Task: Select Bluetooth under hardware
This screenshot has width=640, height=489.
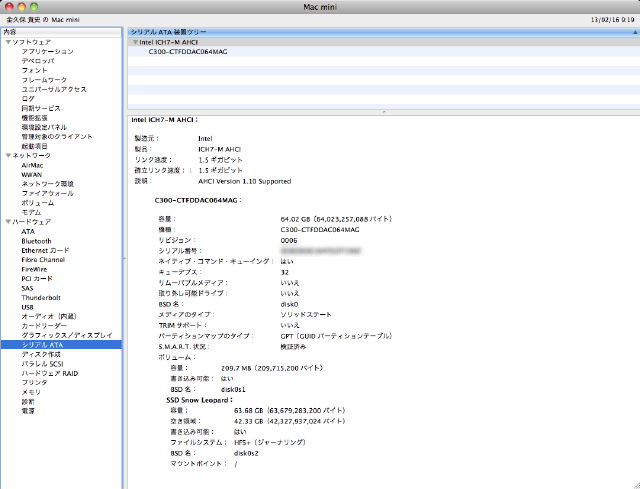Action: click(36, 241)
